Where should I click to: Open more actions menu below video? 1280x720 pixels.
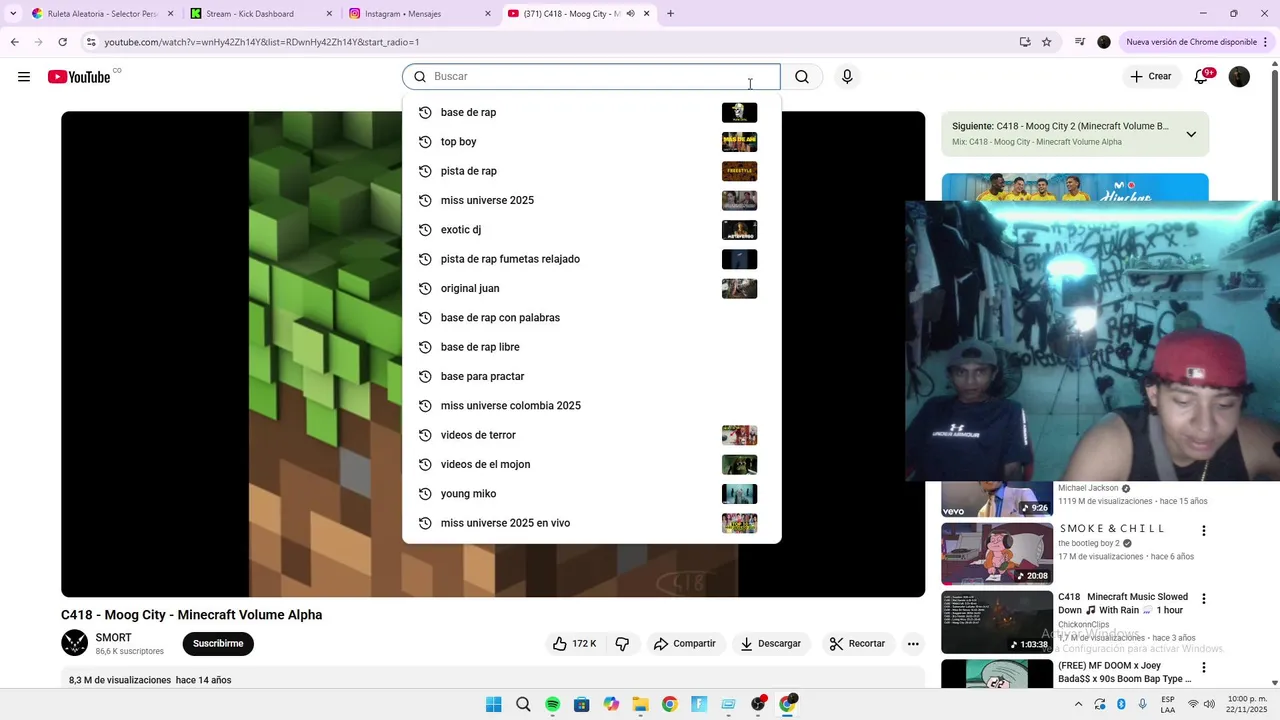pos(913,644)
